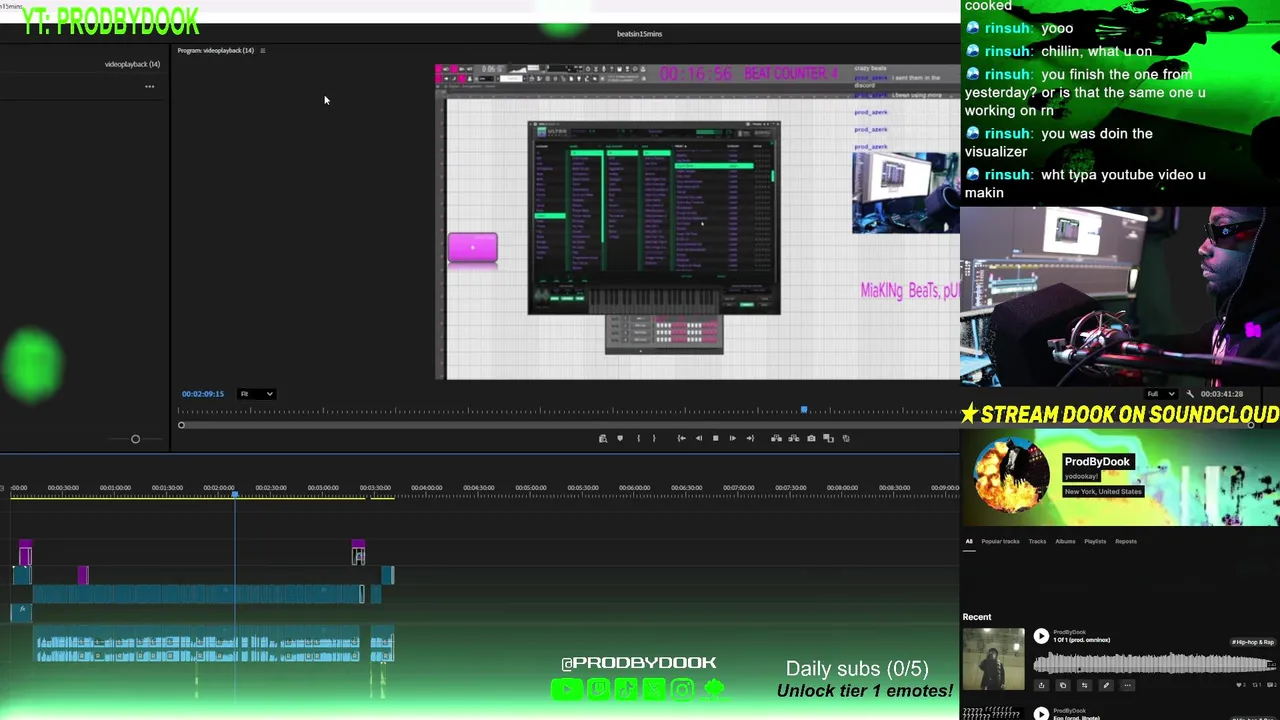Click the Mark In brace icon

point(639,438)
